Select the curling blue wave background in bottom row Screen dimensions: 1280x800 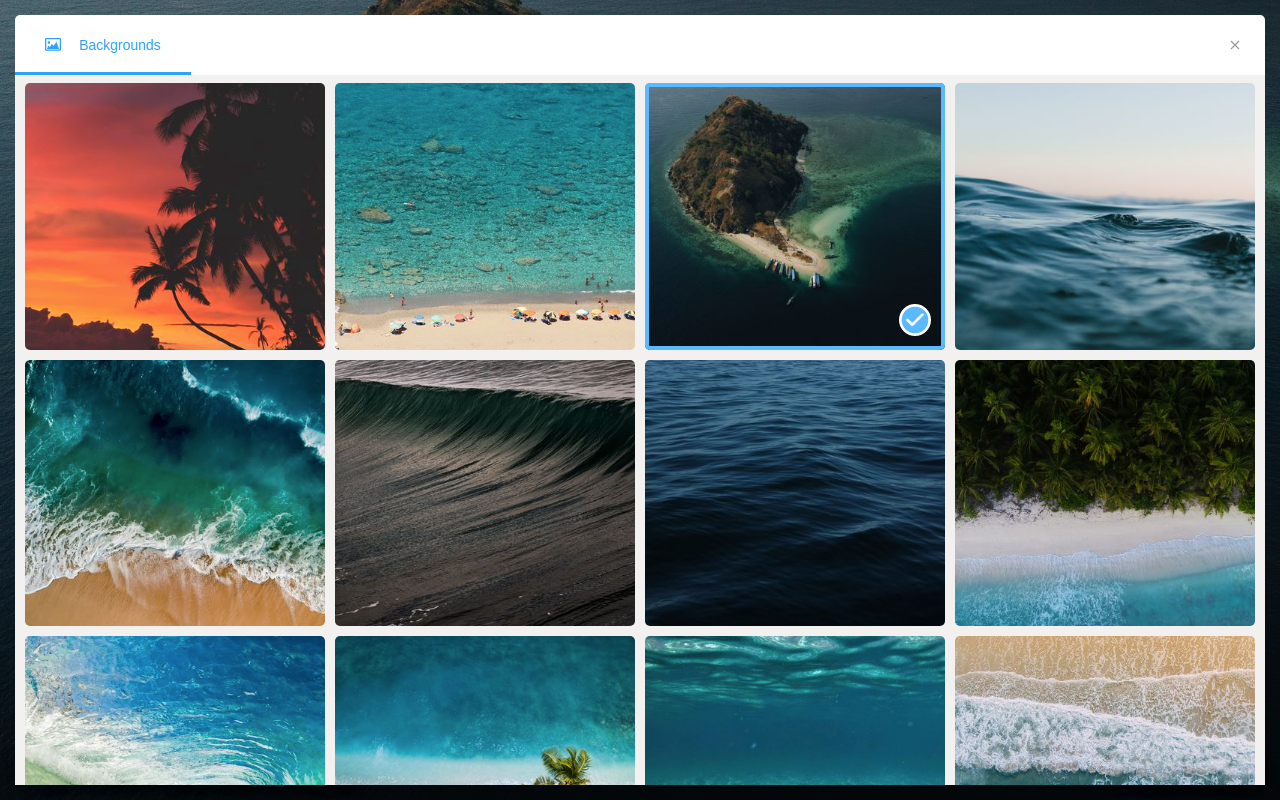[175, 710]
